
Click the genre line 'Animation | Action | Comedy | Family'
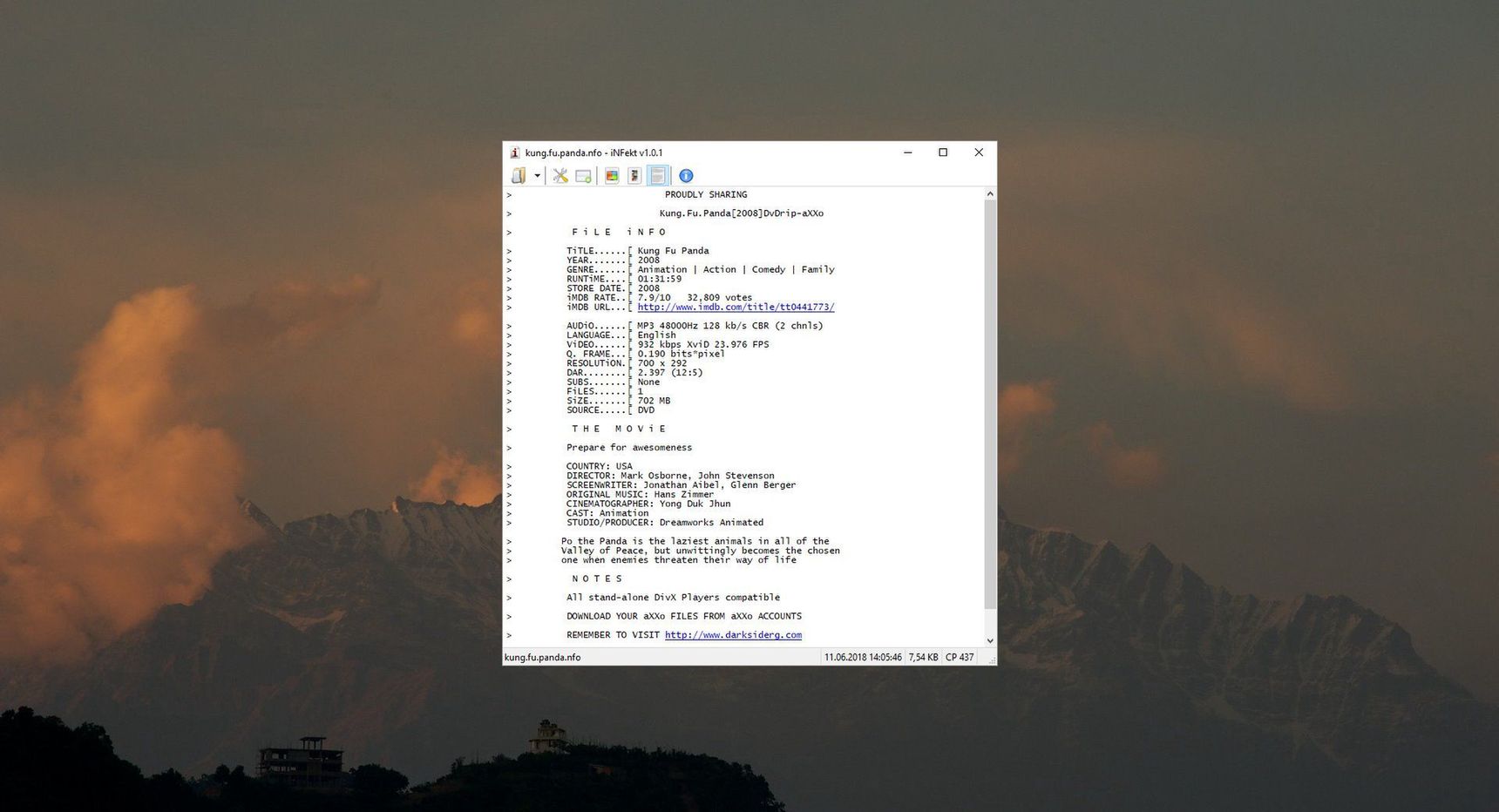coord(736,270)
